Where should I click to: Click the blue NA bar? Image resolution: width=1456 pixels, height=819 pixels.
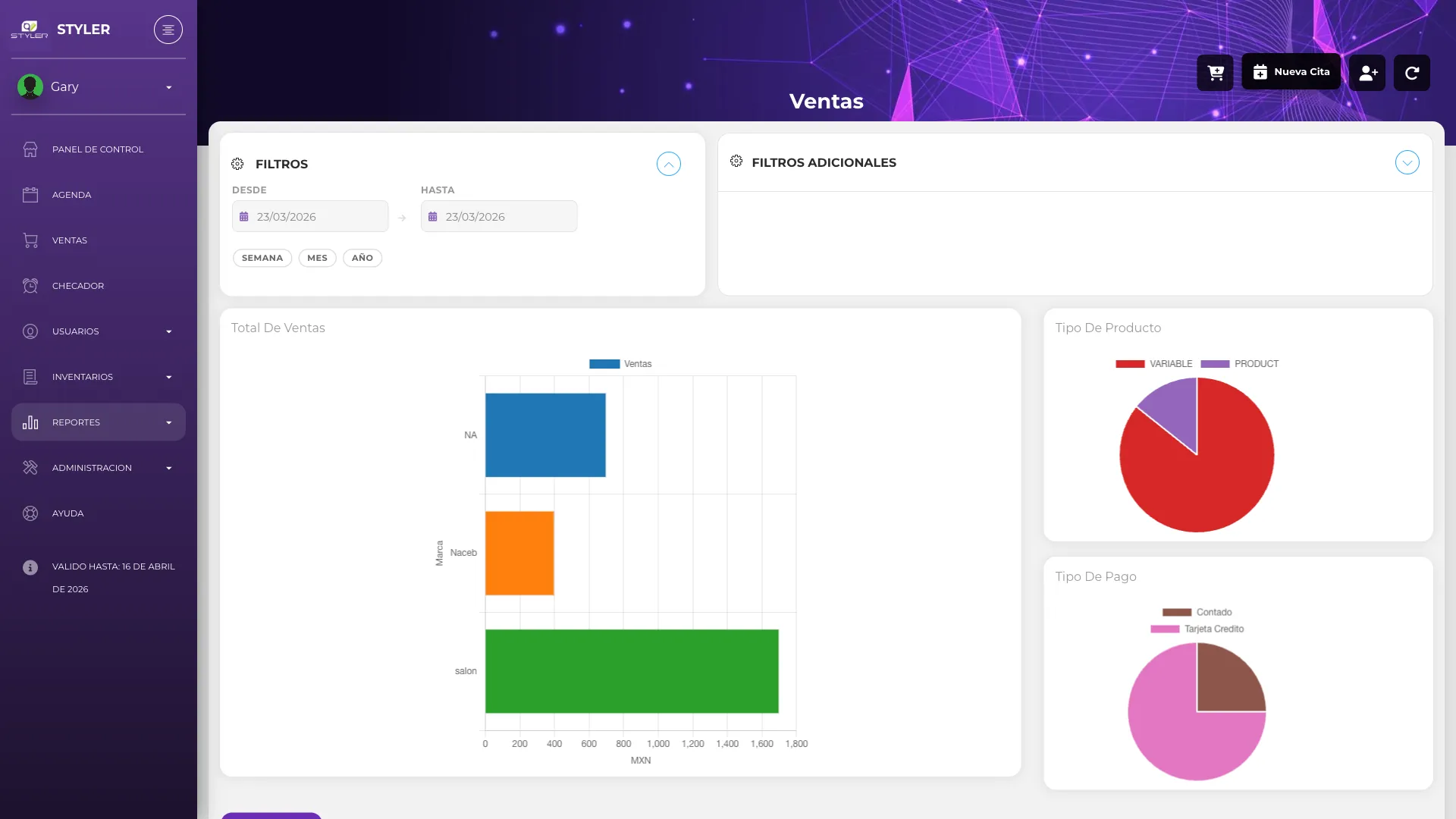(x=545, y=435)
